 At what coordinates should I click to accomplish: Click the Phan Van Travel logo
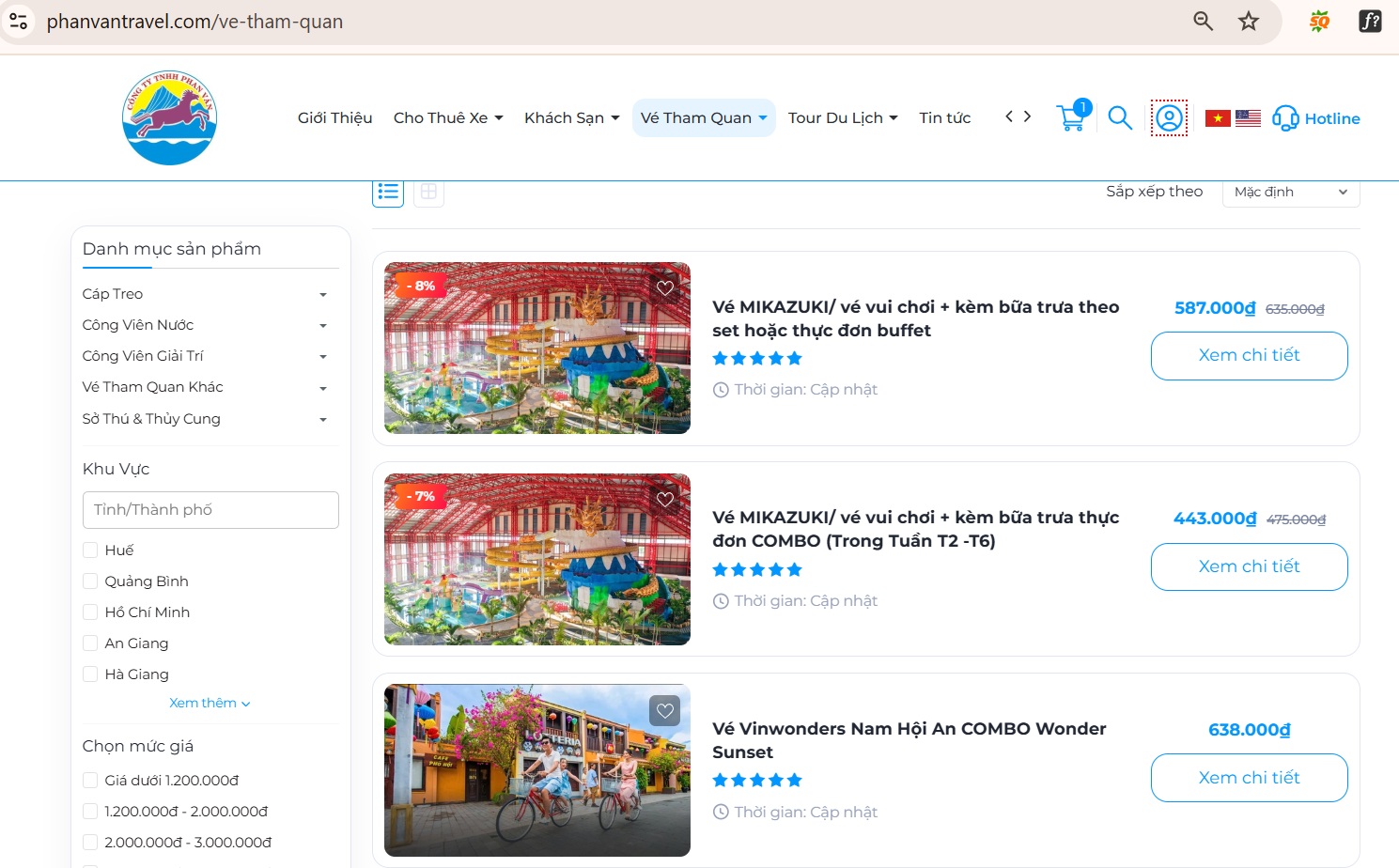[x=169, y=116]
